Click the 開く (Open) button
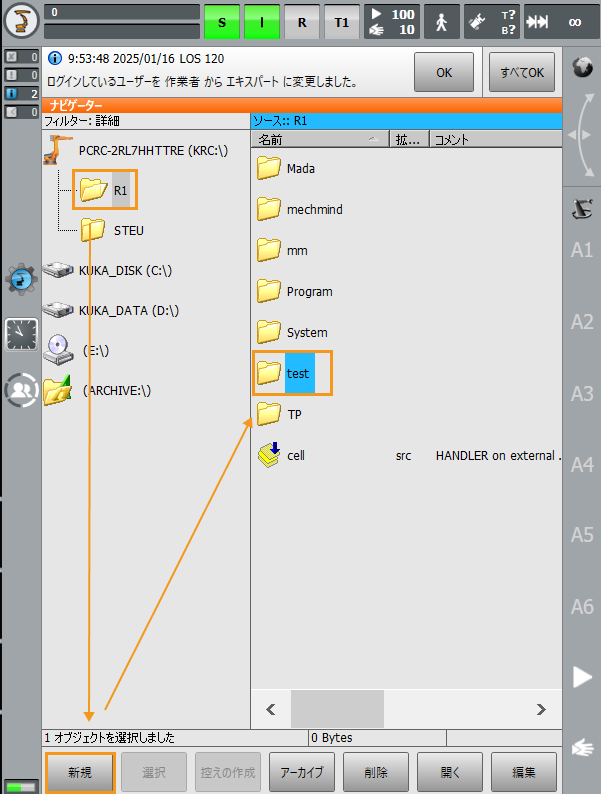Viewport: 601px width, 794px height. click(x=450, y=772)
